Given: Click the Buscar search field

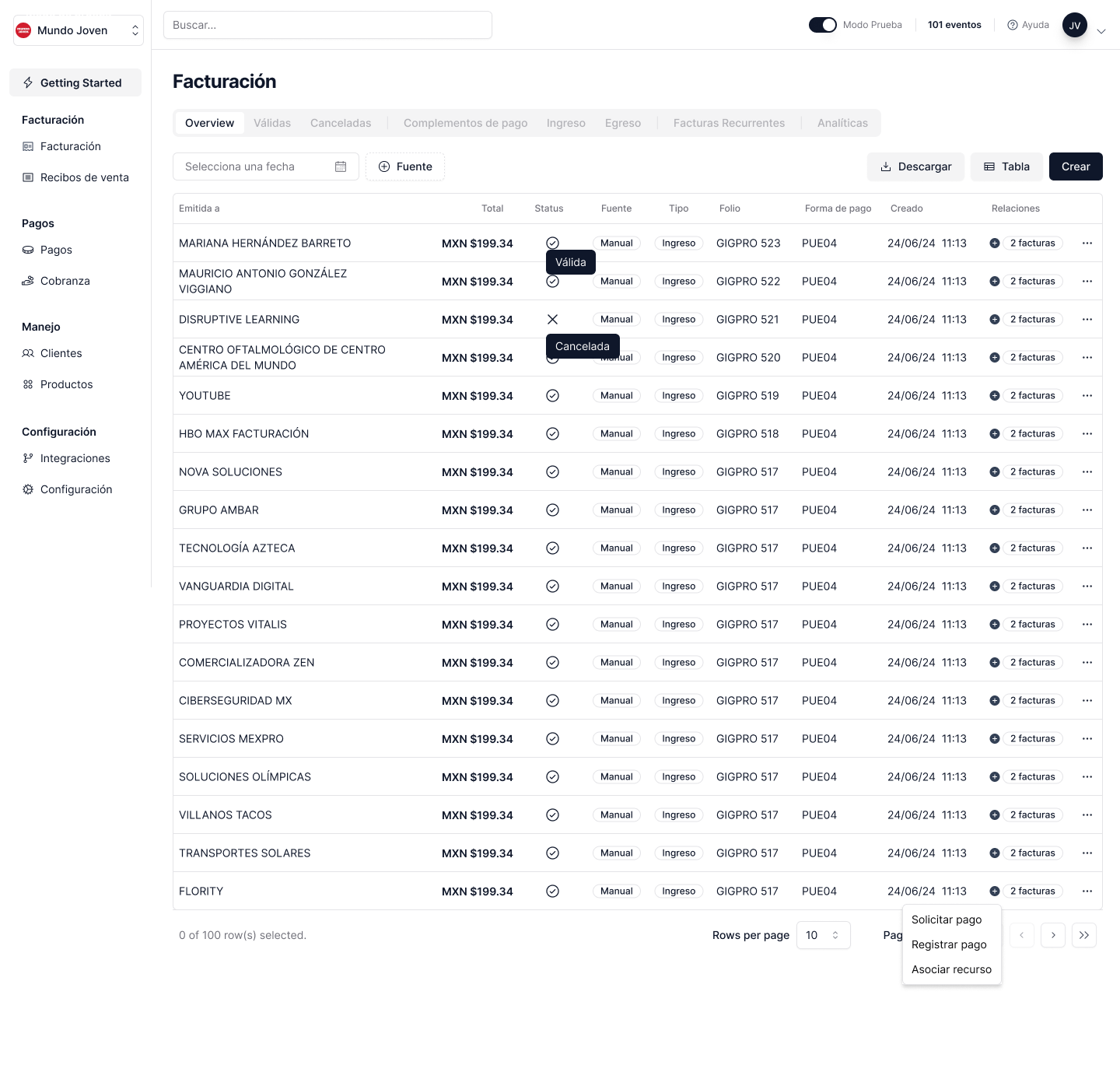Looking at the screenshot, I should coord(327,25).
